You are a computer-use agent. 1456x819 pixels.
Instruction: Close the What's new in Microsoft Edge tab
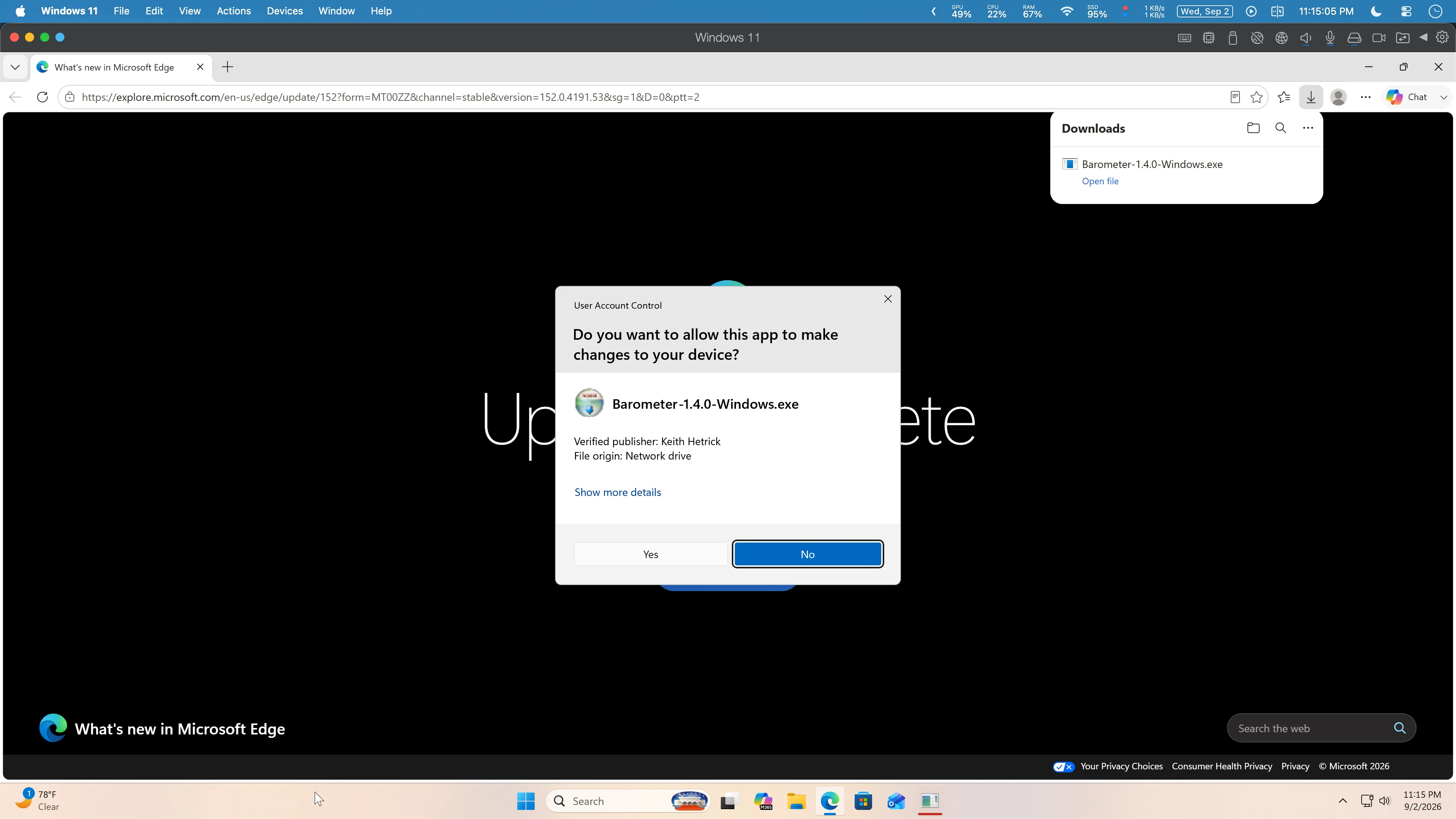point(200,67)
